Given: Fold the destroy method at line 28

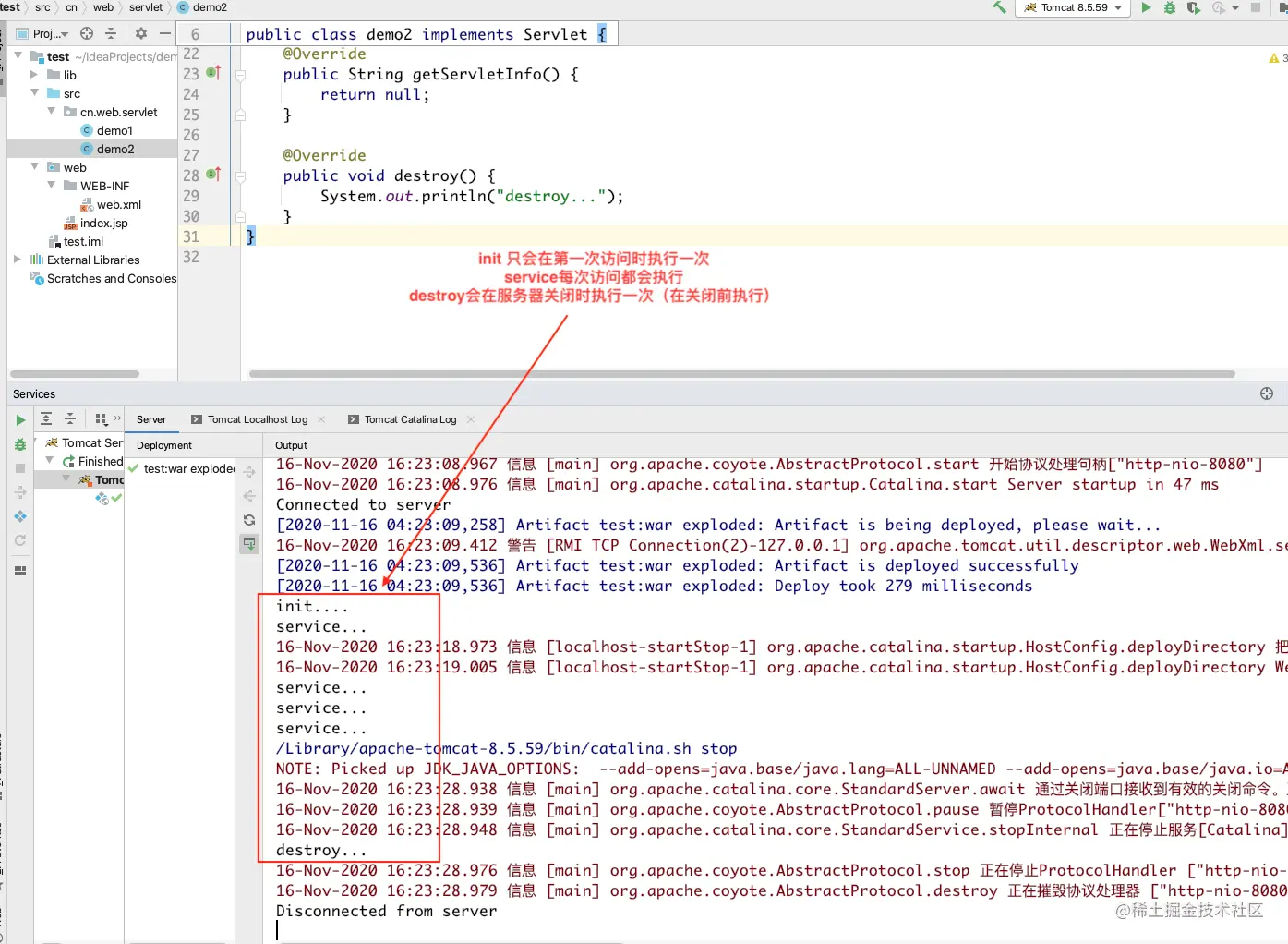Looking at the screenshot, I should (x=240, y=176).
